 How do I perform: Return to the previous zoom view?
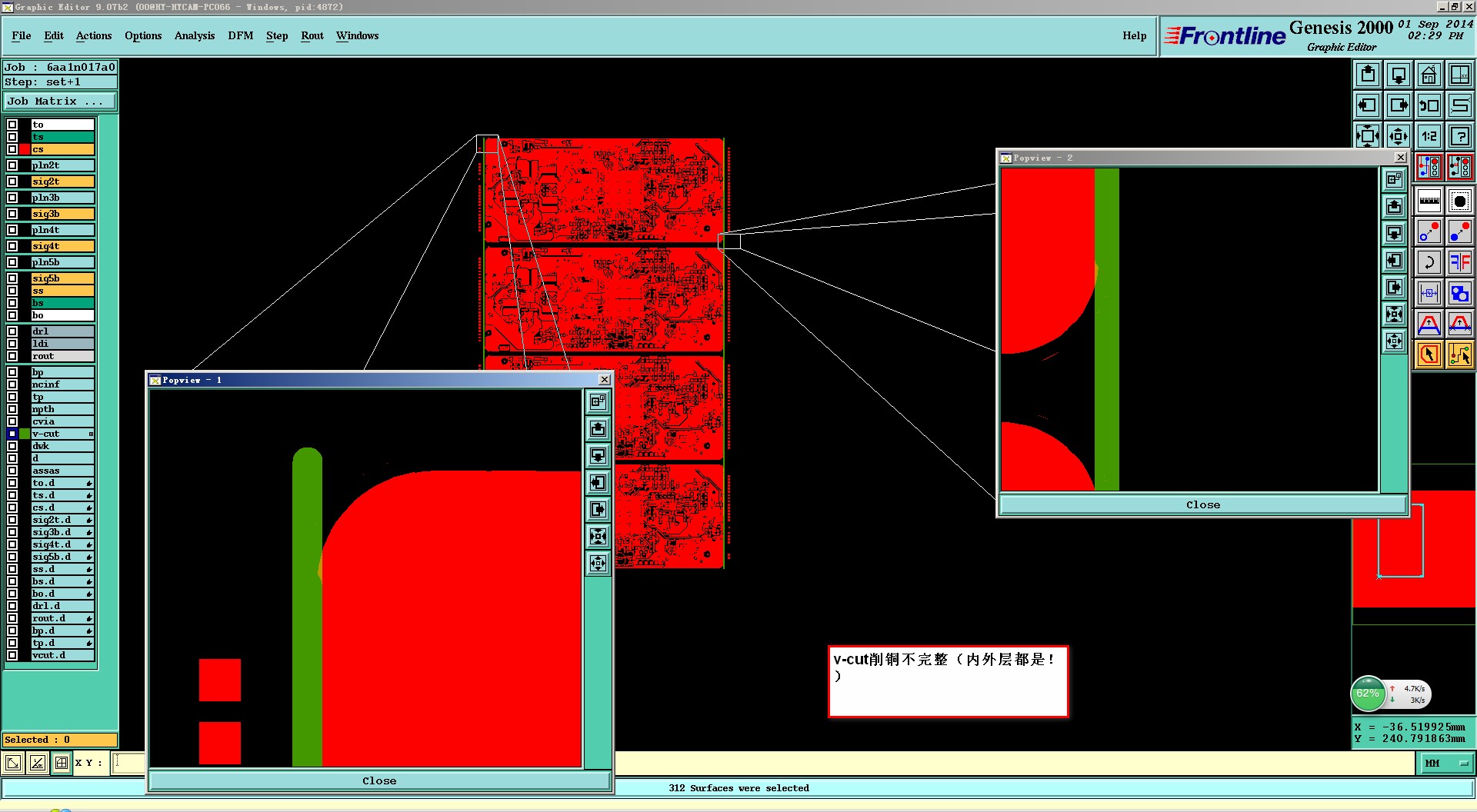pos(1429,105)
